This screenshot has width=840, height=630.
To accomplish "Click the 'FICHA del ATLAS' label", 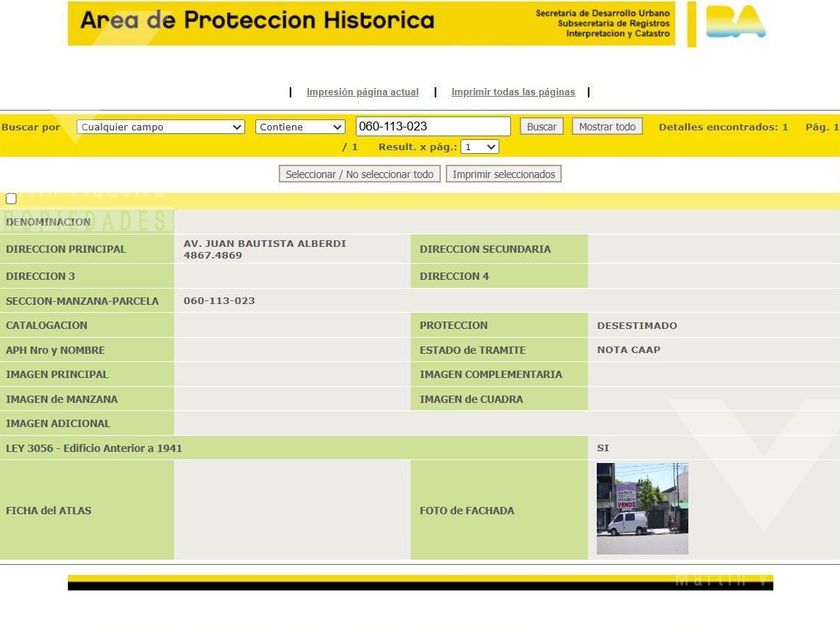I will (x=48, y=511).
